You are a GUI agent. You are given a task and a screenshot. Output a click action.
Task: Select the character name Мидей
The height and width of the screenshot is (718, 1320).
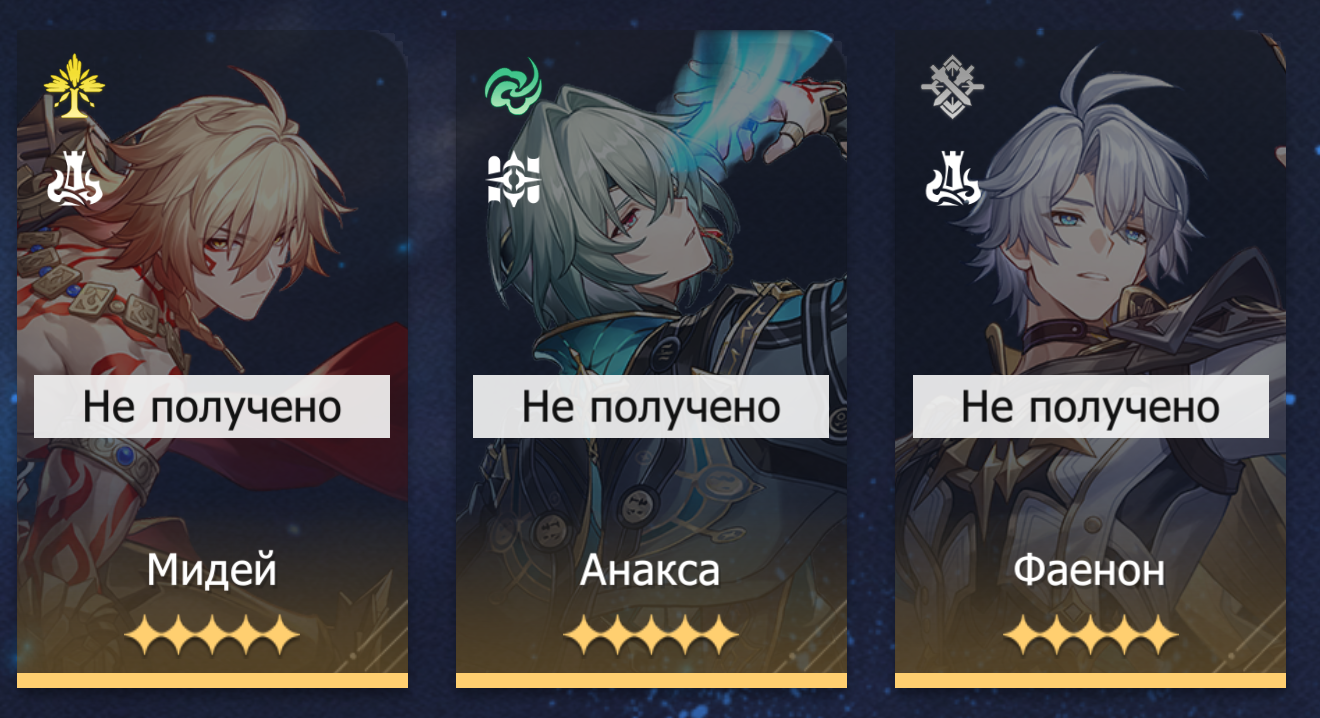[x=212, y=571]
